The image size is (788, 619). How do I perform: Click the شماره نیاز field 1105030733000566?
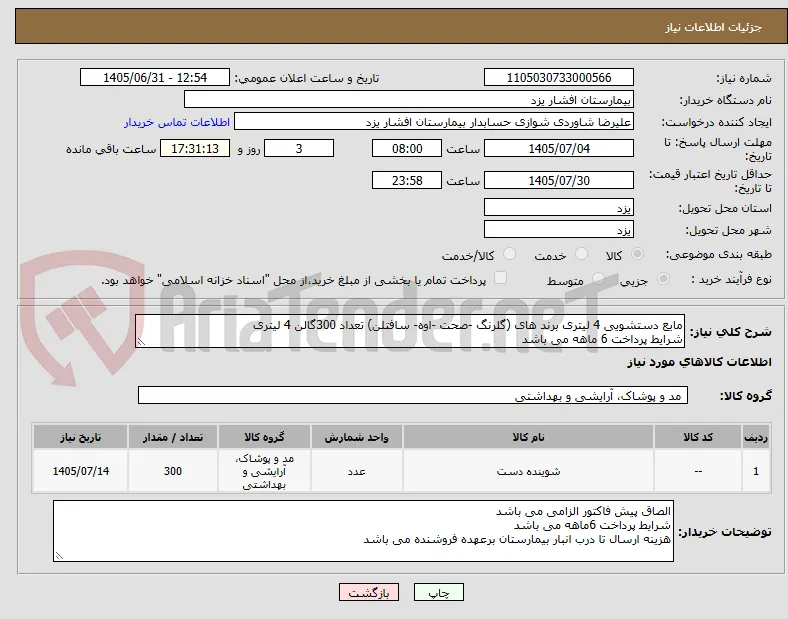coord(559,78)
